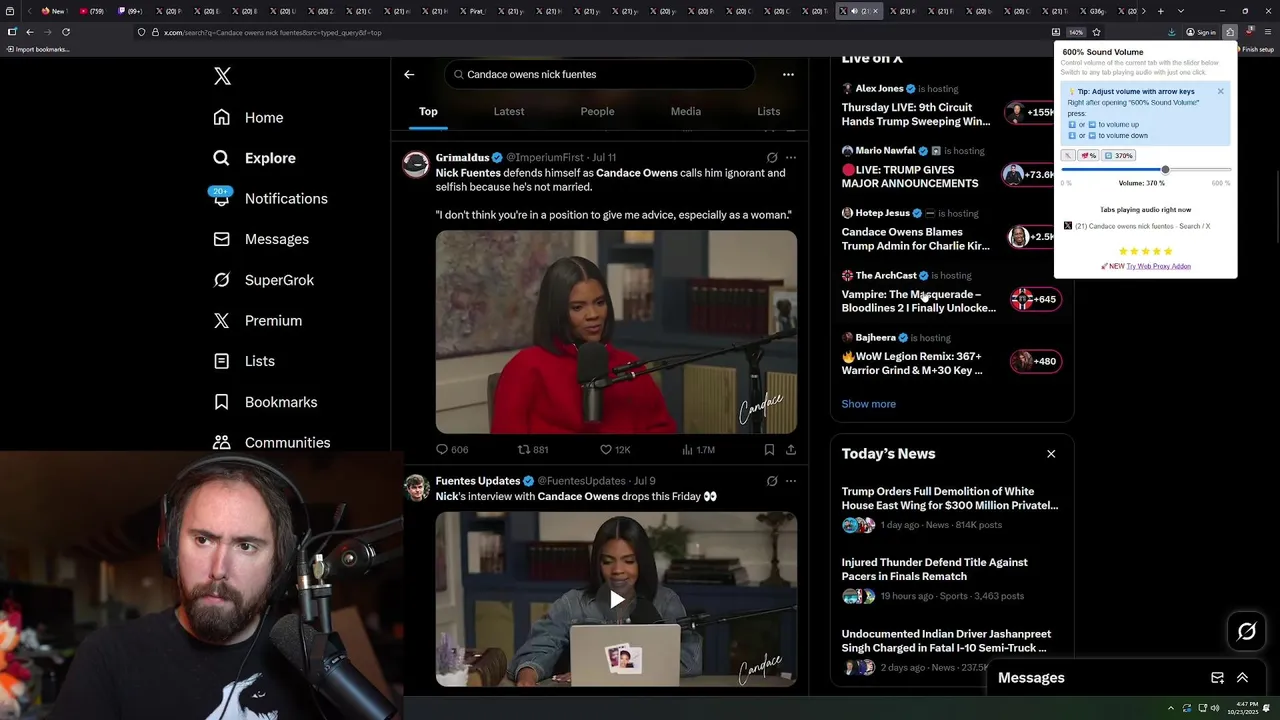Click Import bookmarks in bookmarks bar
Viewport: 1280px width, 720px height.
pyautogui.click(x=37, y=49)
